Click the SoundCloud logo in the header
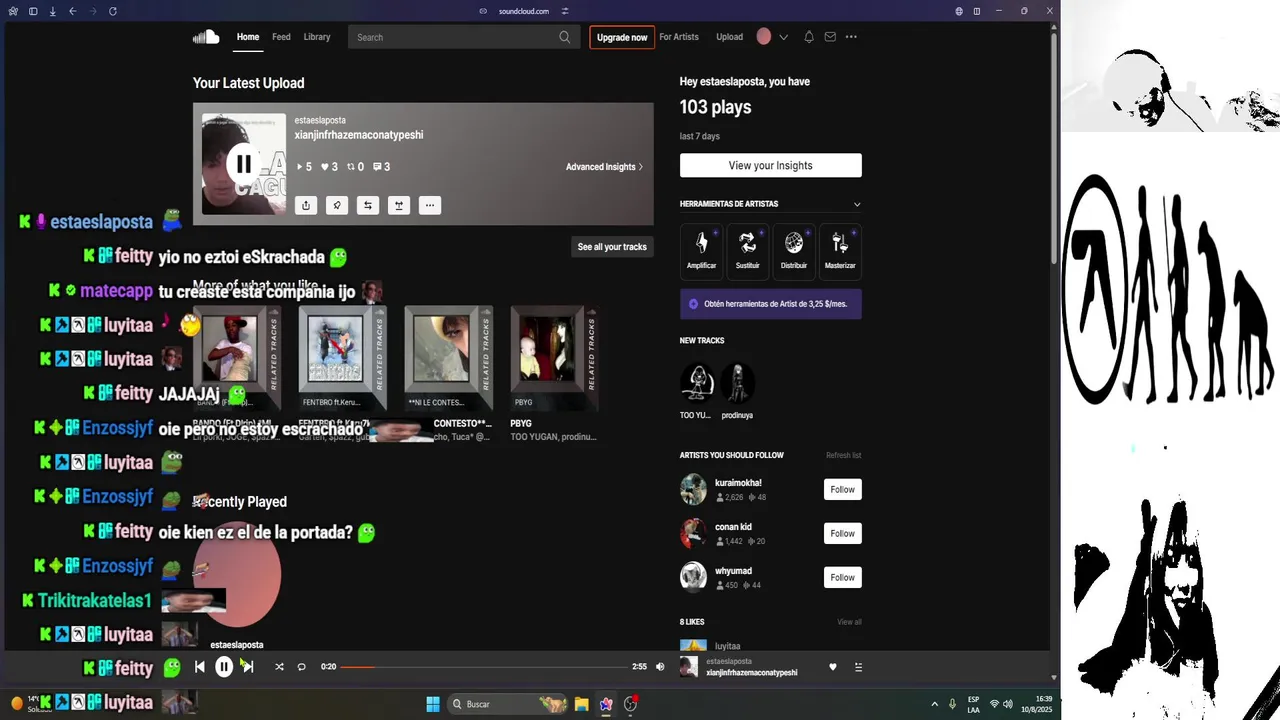1280x720 pixels. click(x=206, y=37)
